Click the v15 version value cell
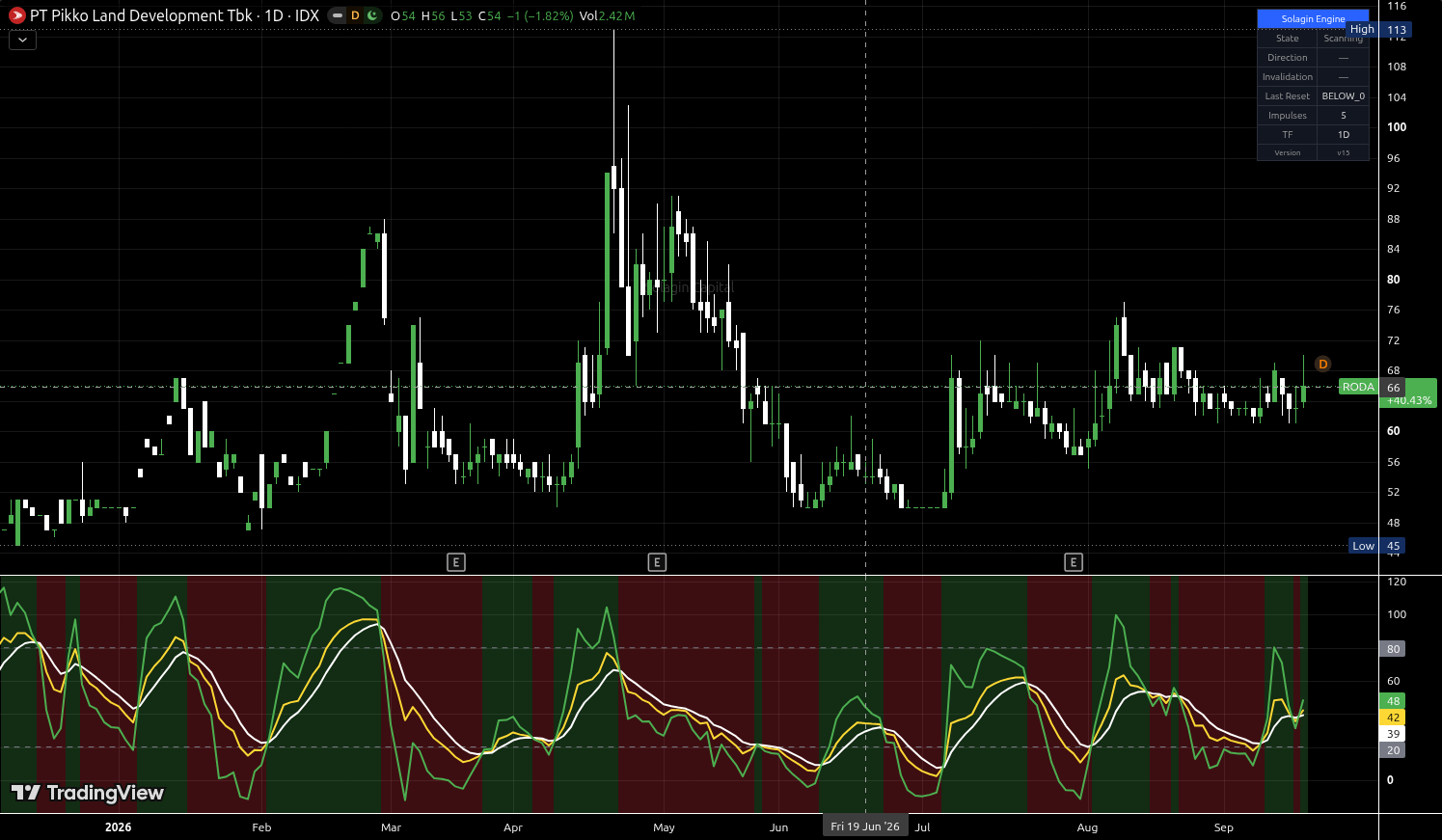The image size is (1442, 840). pyautogui.click(x=1344, y=152)
